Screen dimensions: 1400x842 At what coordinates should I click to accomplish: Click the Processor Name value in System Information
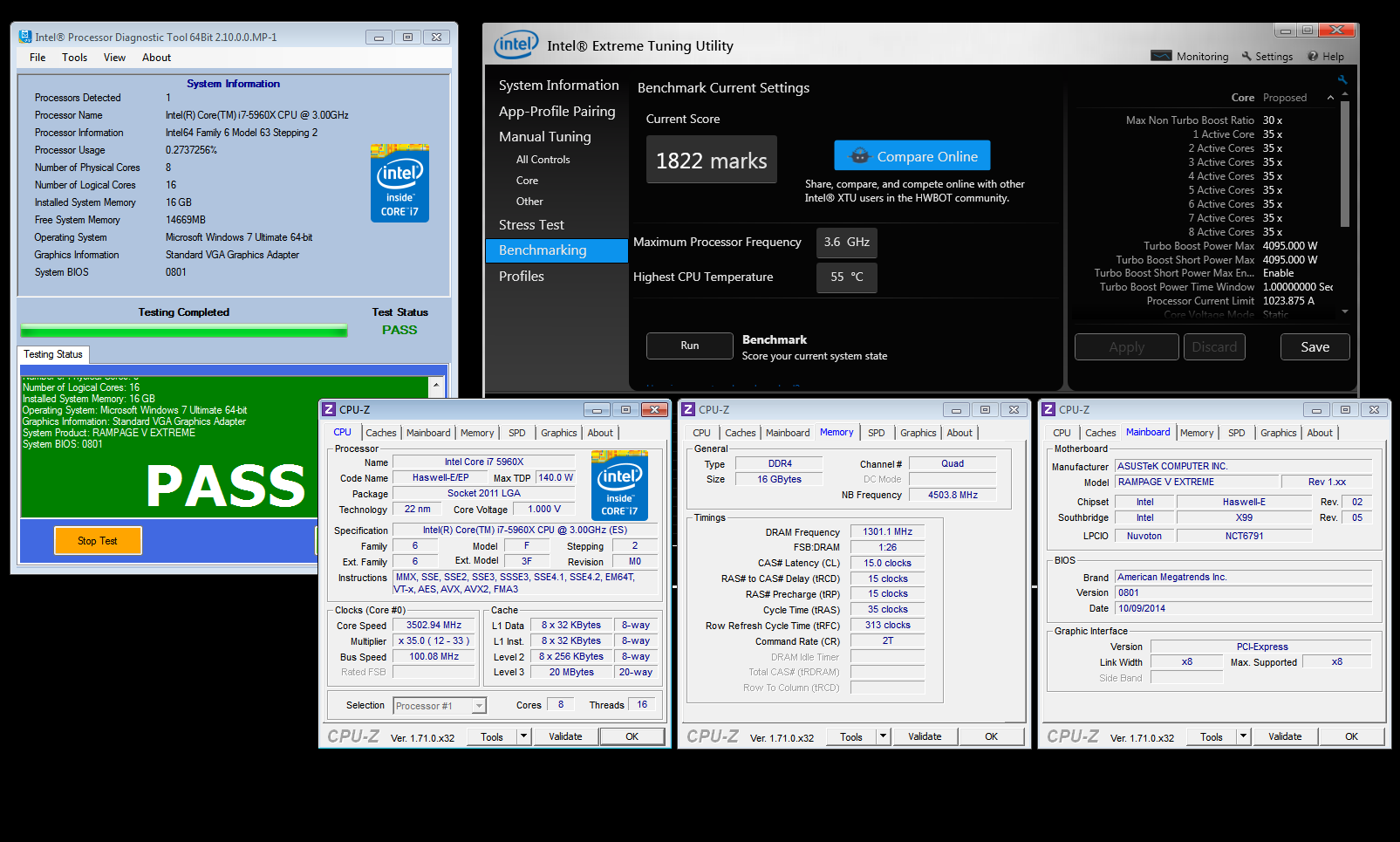coord(257,115)
